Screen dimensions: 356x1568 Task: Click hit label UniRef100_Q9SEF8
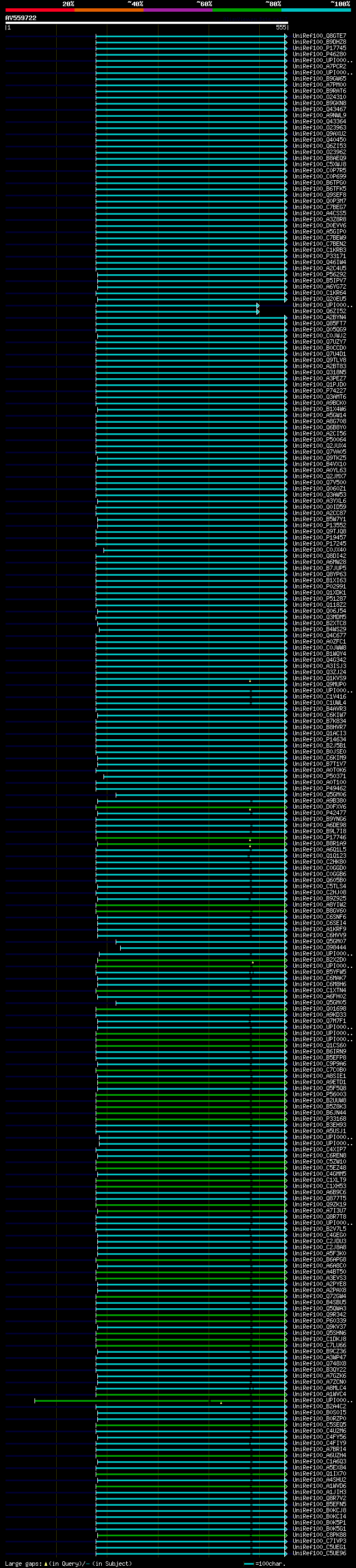[319, 195]
